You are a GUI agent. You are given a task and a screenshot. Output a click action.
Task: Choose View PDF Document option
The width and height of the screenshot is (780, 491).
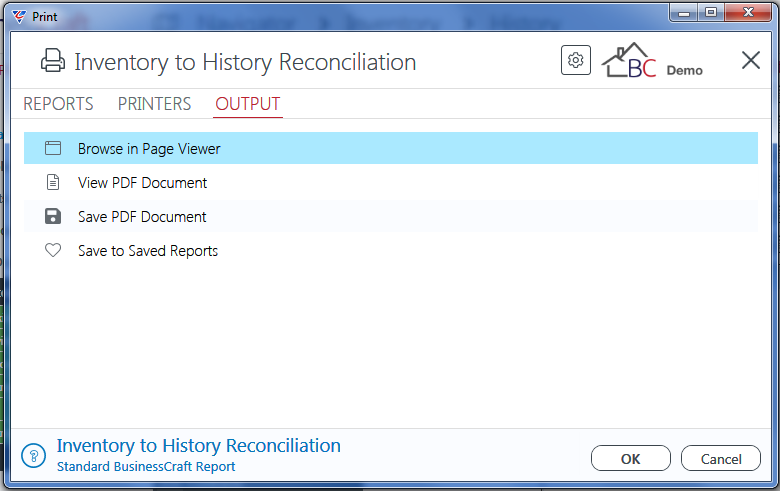[391, 183]
